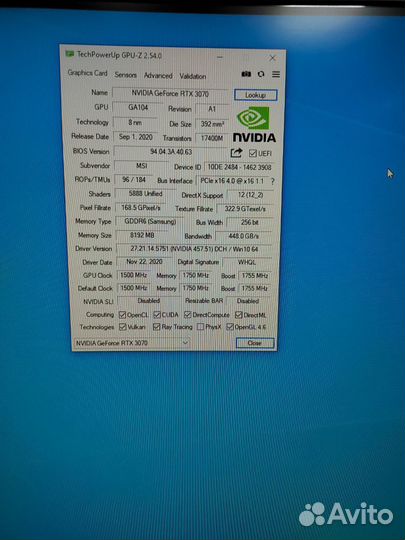Click the refresh icon in GPU-Z

pos(261,74)
